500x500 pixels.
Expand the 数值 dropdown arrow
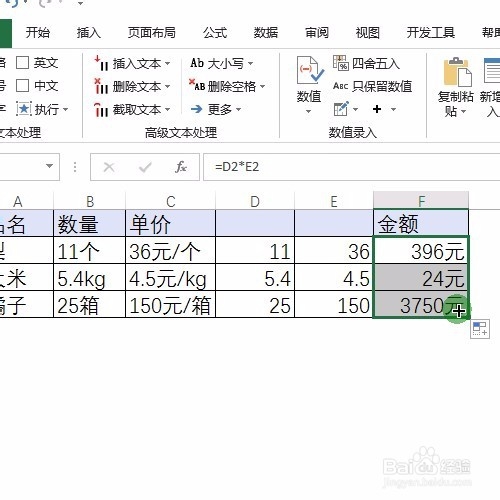point(309,111)
